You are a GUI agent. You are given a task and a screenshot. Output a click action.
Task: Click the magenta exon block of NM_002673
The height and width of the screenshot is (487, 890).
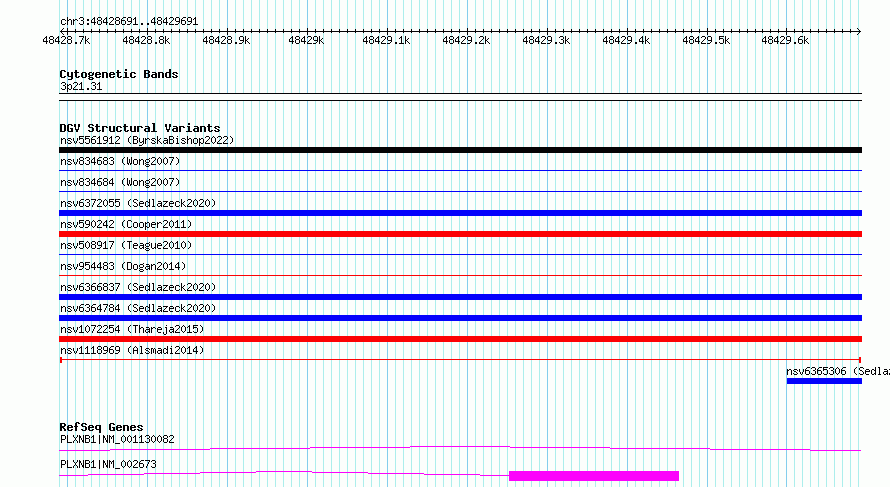point(594,476)
